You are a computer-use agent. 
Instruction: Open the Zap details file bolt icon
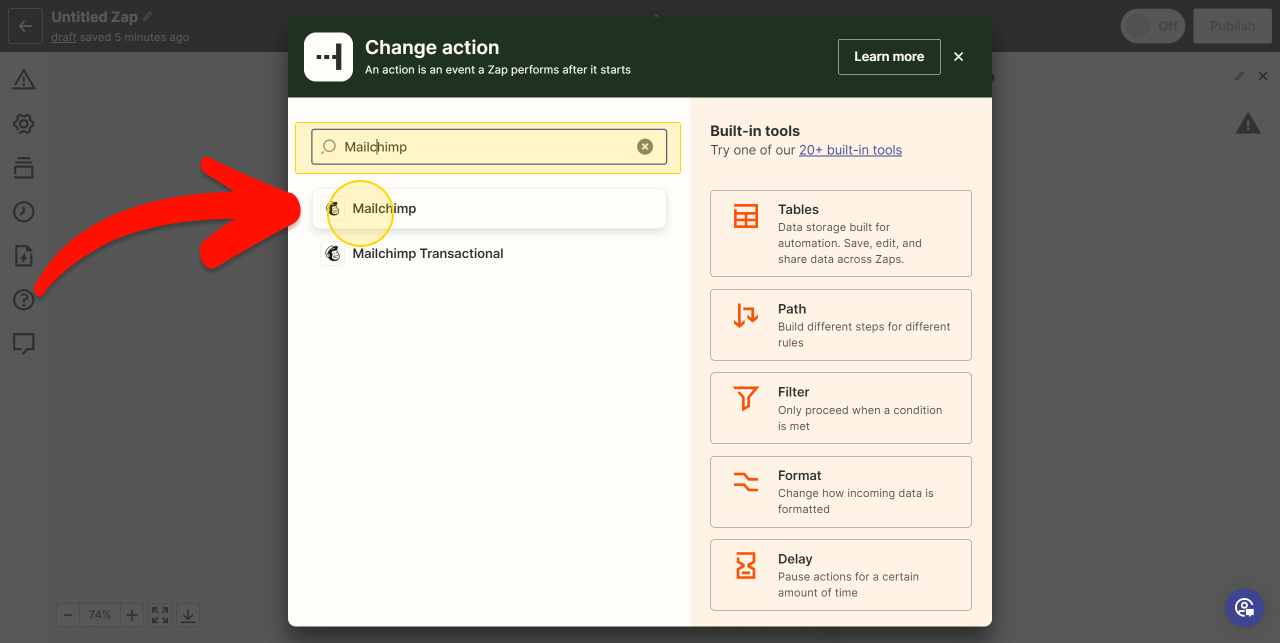(24, 256)
